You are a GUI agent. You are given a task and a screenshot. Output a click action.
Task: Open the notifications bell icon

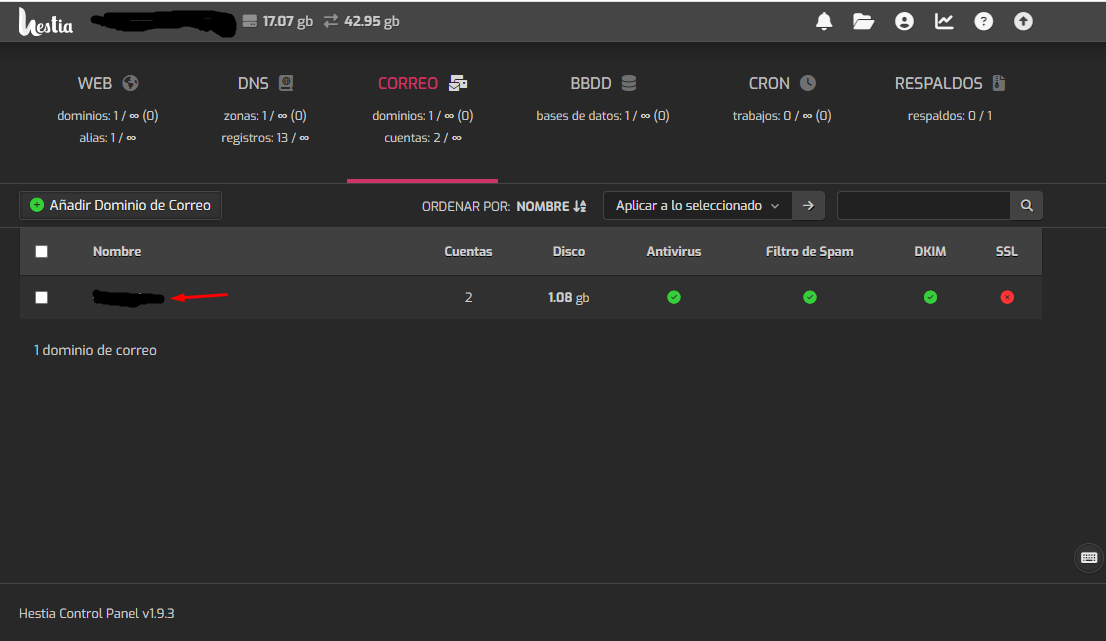click(824, 21)
